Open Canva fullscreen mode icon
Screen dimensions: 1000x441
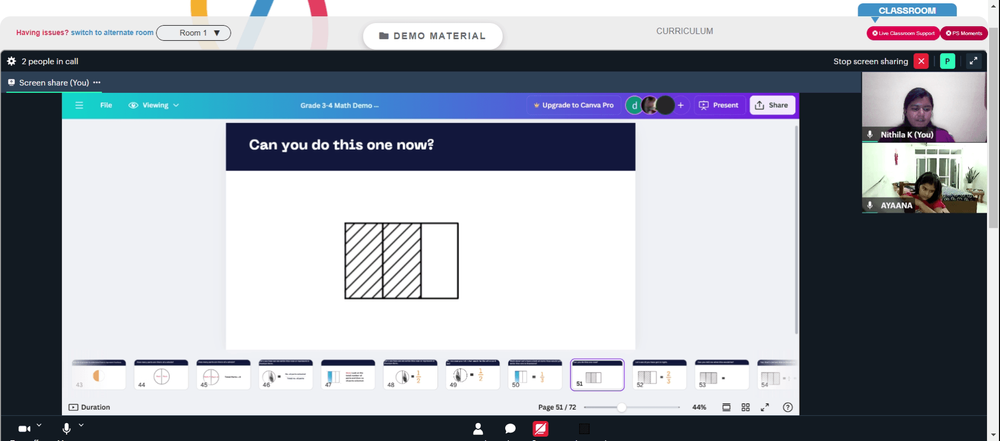(765, 407)
